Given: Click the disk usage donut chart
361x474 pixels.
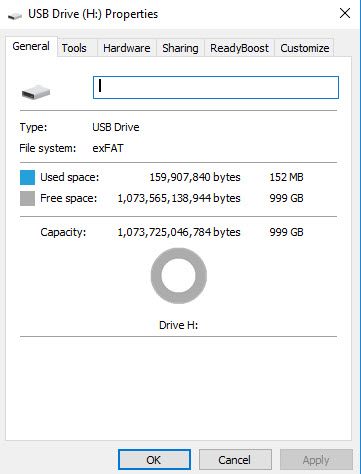Looking at the screenshot, I should [x=179, y=275].
